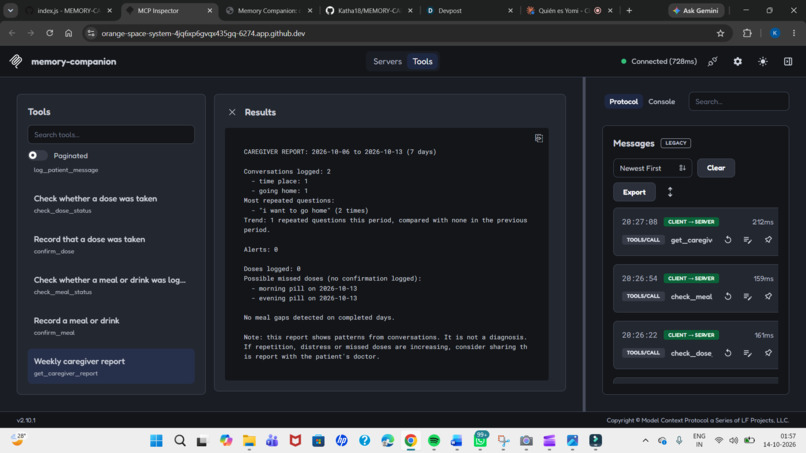
Task: Replay the check_dose tools/call message
Action: pyautogui.click(x=728, y=353)
